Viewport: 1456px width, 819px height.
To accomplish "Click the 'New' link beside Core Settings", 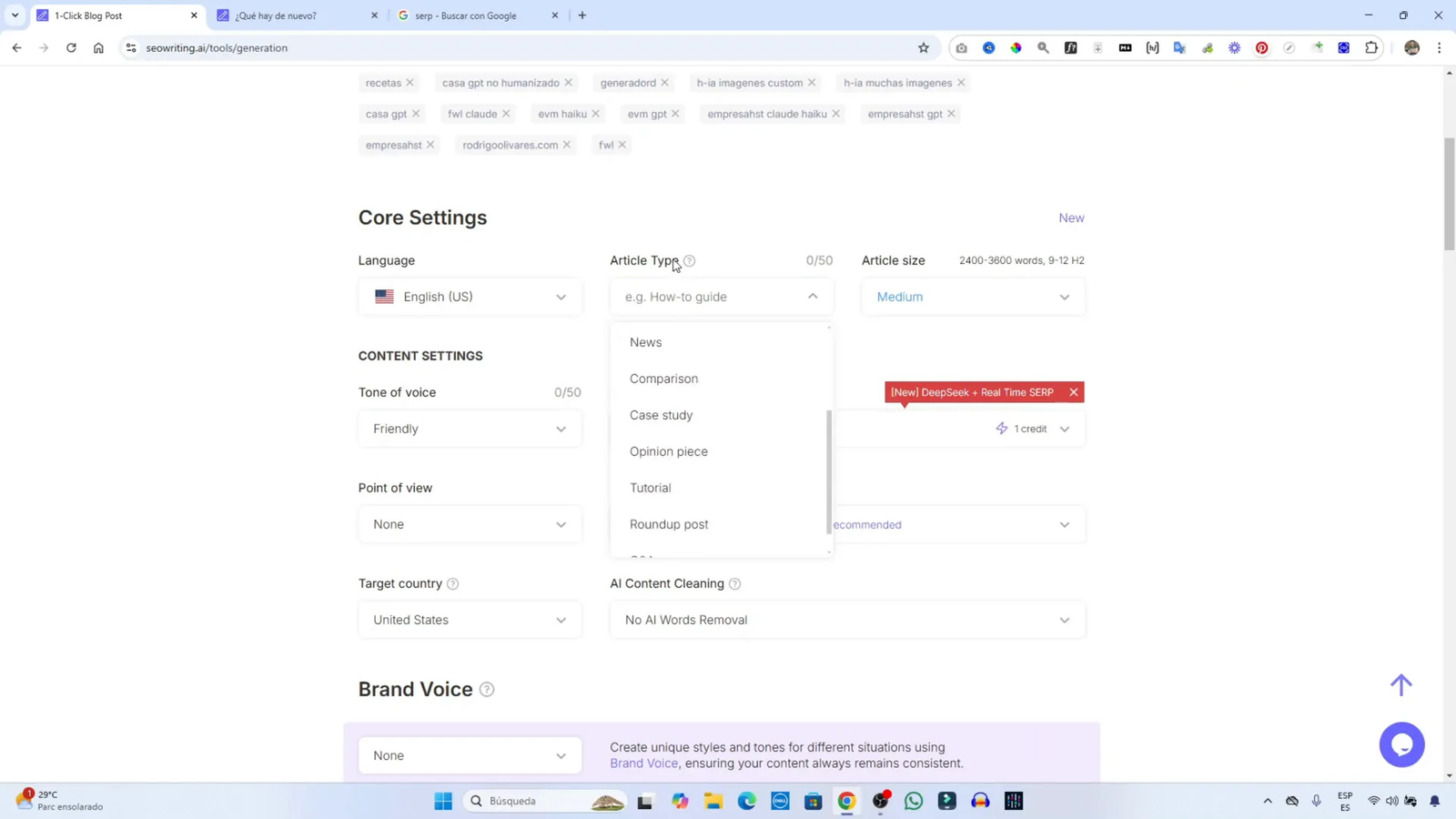I will coord(1071,218).
